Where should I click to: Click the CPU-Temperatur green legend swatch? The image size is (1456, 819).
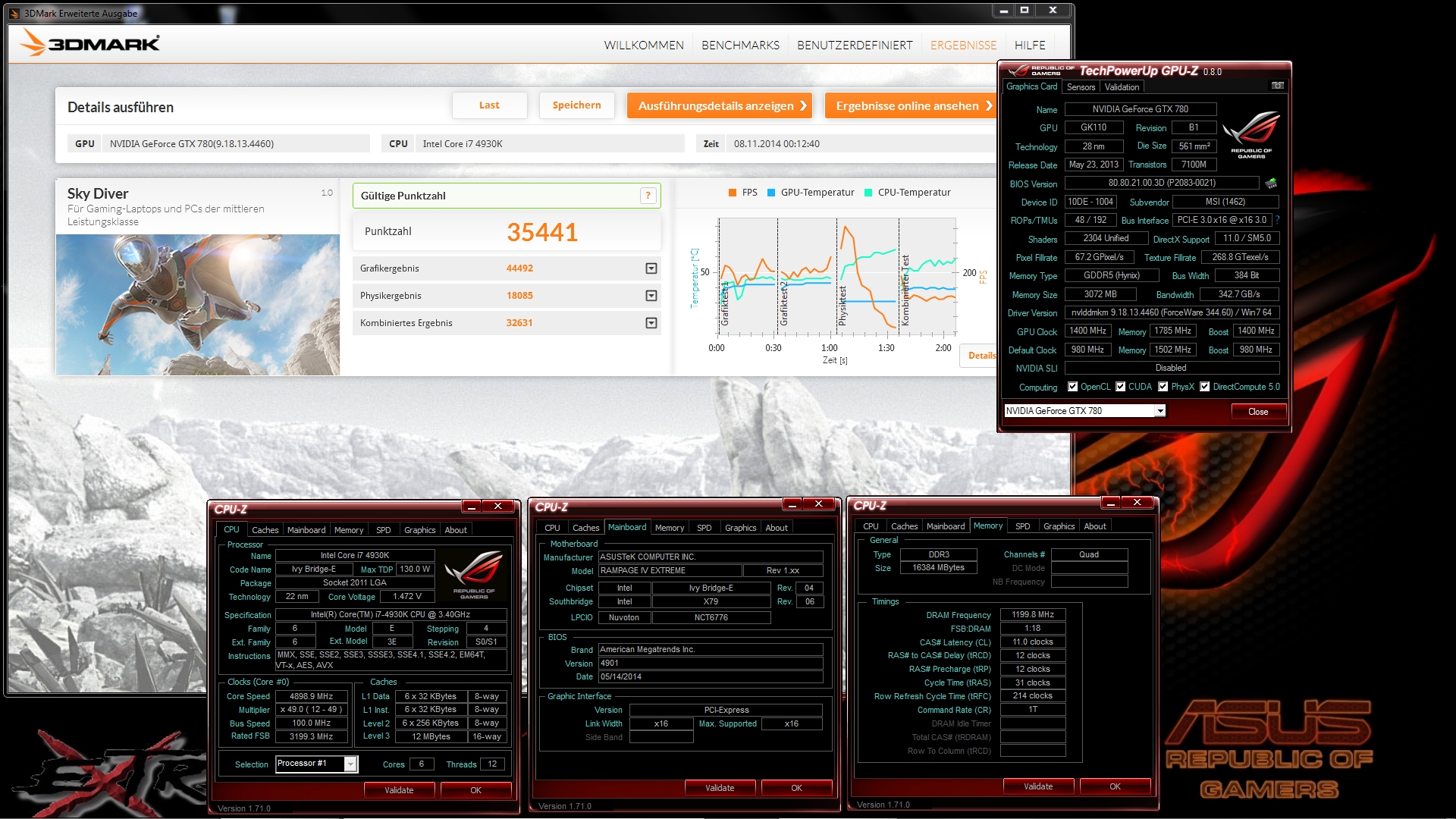point(868,193)
